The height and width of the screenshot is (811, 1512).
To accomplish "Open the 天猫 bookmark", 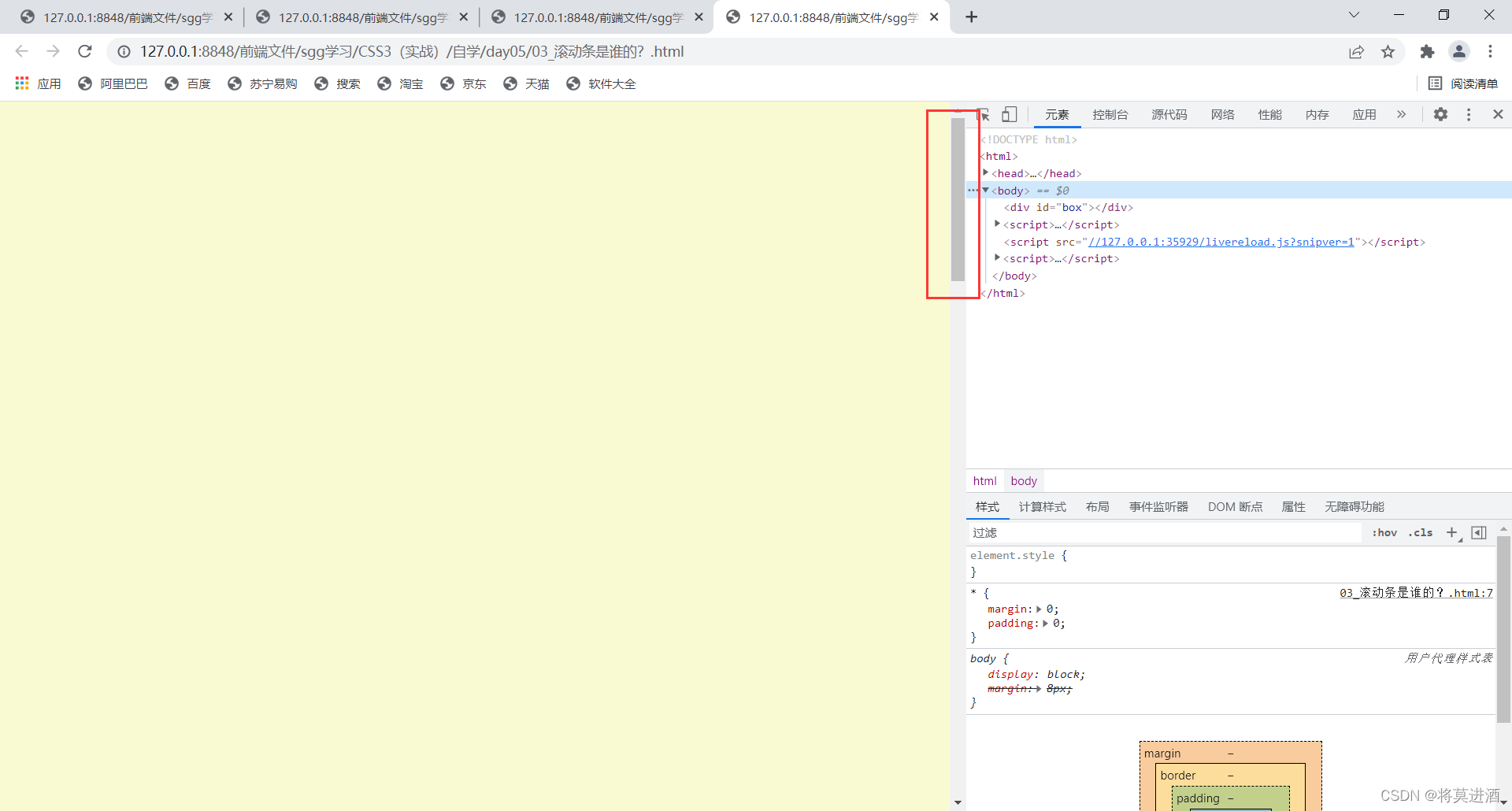I will click(526, 83).
